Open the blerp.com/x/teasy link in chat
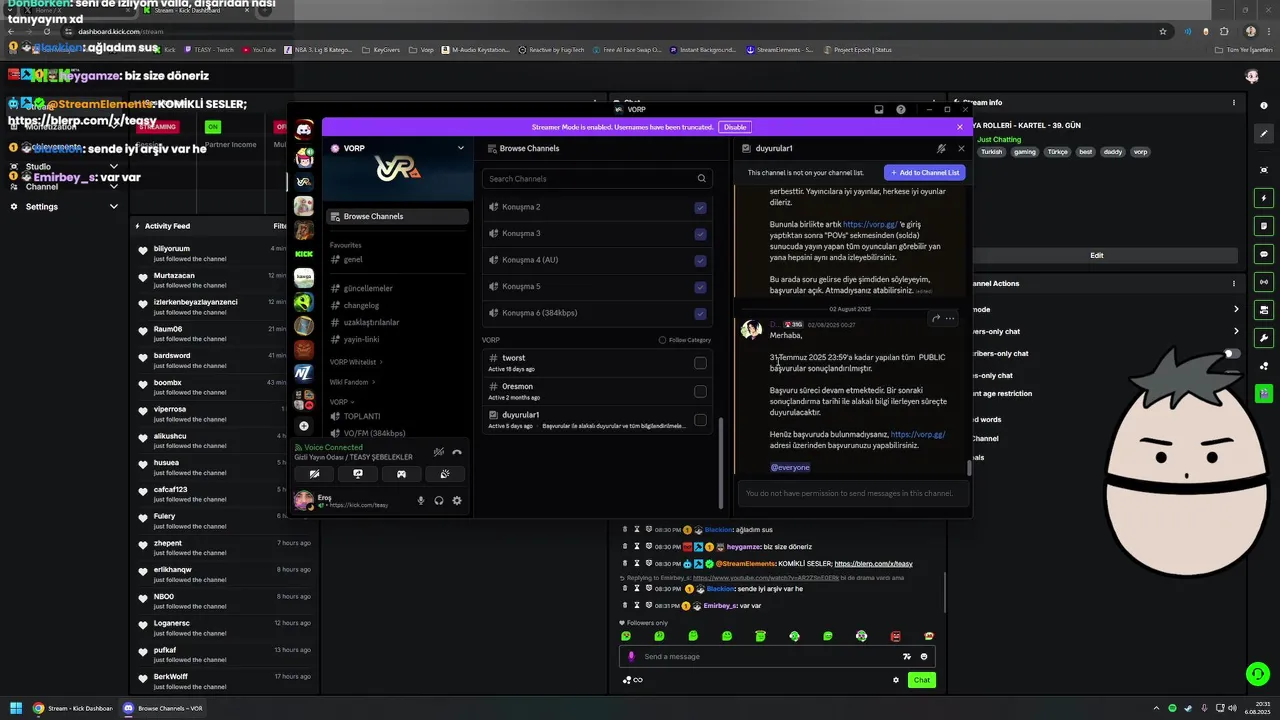Image resolution: width=1280 pixels, height=720 pixels. (x=873, y=564)
